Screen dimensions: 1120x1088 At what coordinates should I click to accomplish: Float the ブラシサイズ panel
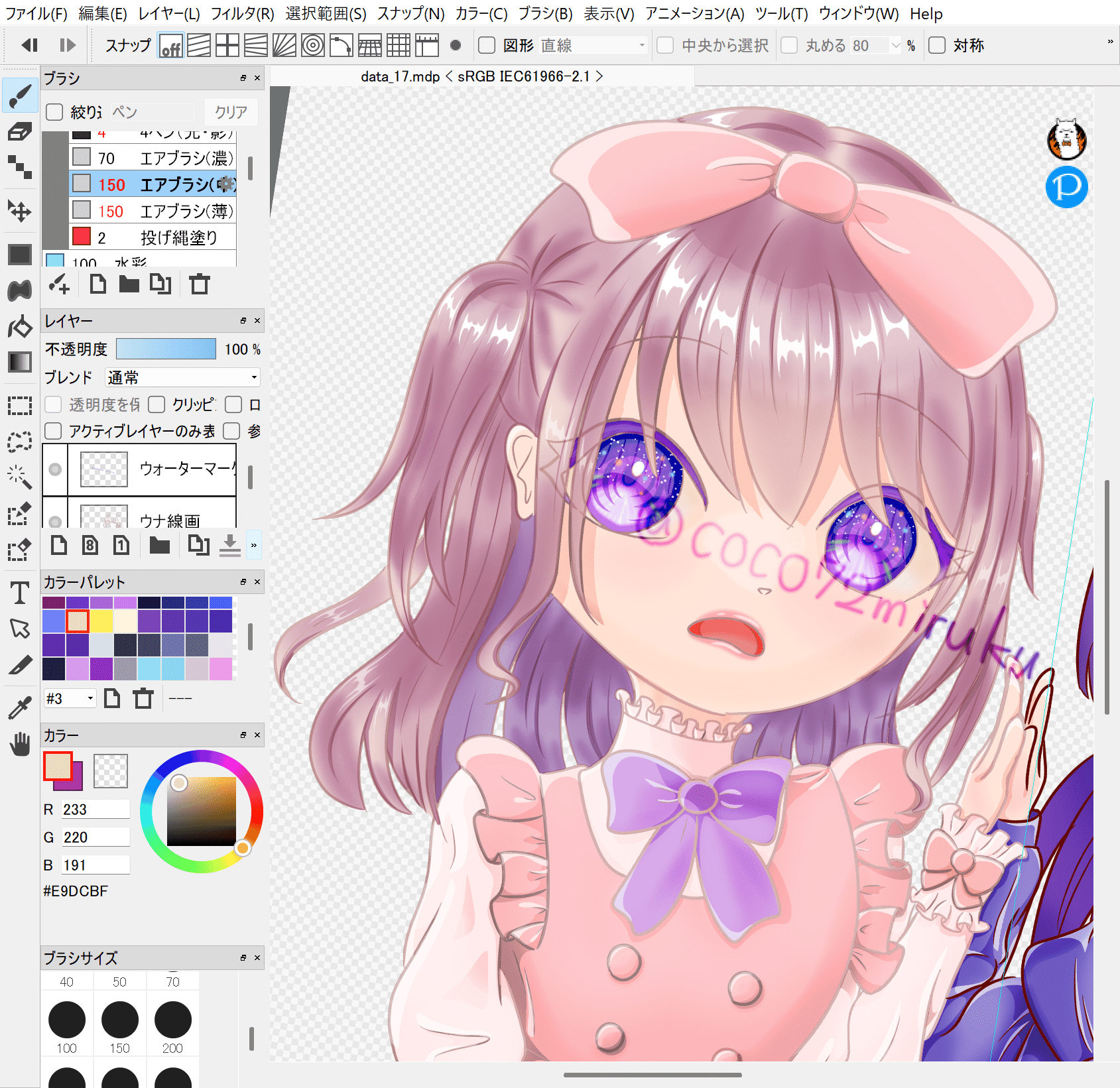click(243, 958)
